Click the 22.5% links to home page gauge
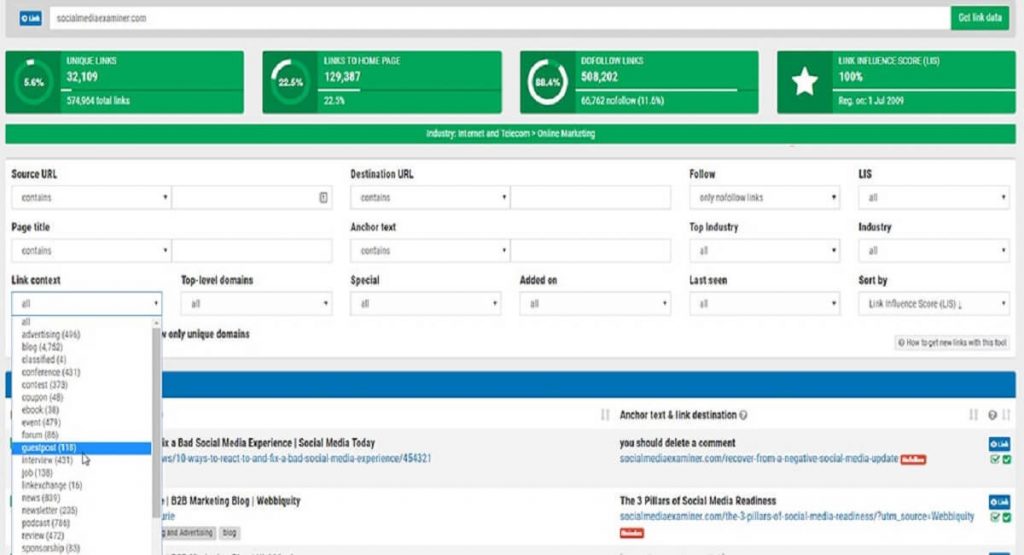1024x555 pixels. [291, 82]
